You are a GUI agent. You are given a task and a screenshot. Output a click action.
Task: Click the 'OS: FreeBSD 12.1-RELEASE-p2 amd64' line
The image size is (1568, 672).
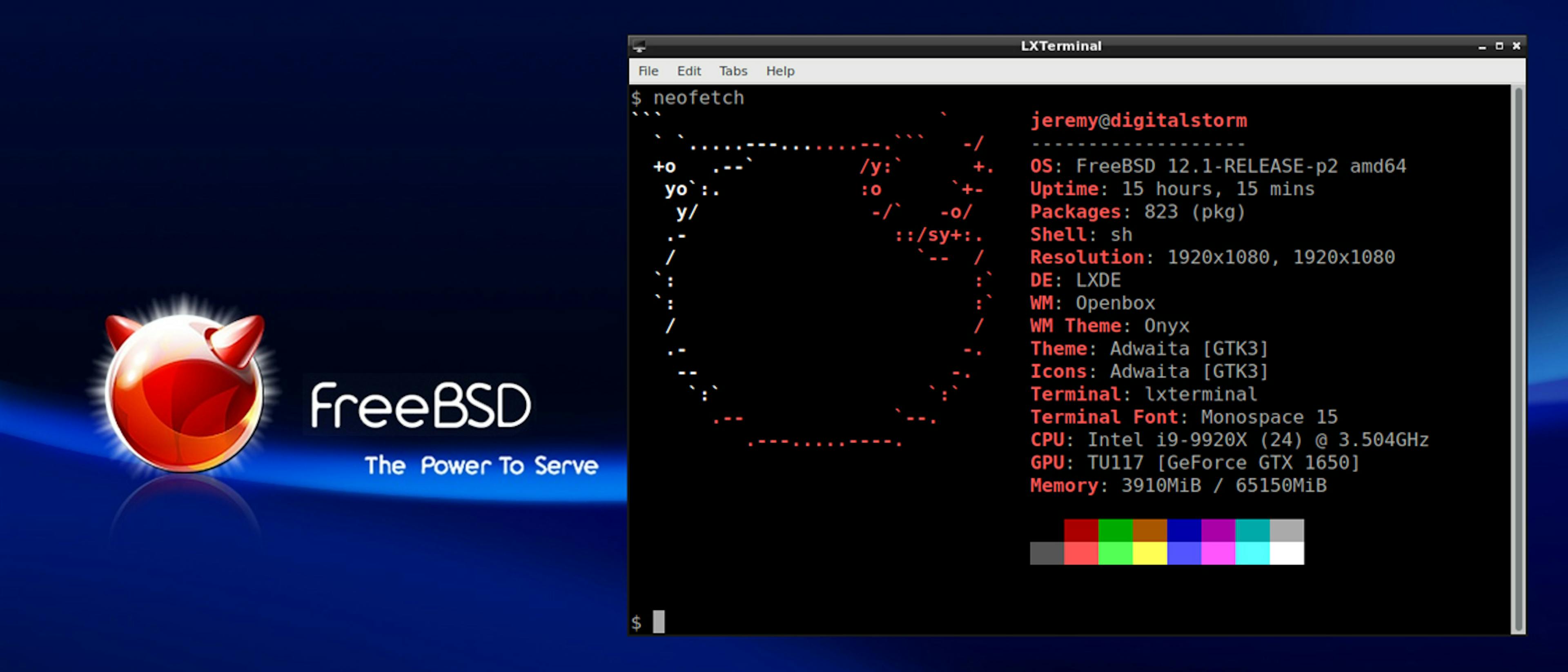tap(1218, 166)
